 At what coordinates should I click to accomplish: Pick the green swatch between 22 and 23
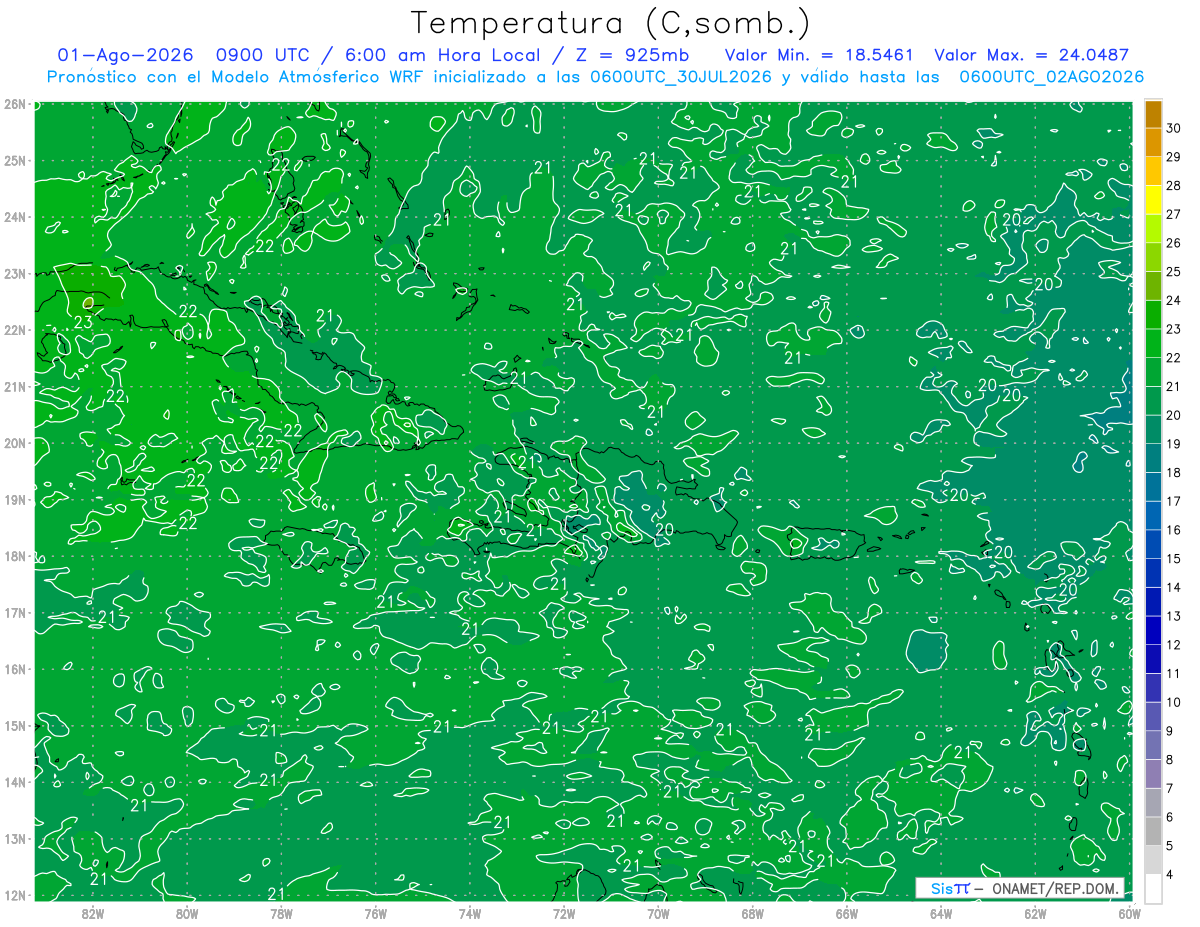click(x=1153, y=344)
